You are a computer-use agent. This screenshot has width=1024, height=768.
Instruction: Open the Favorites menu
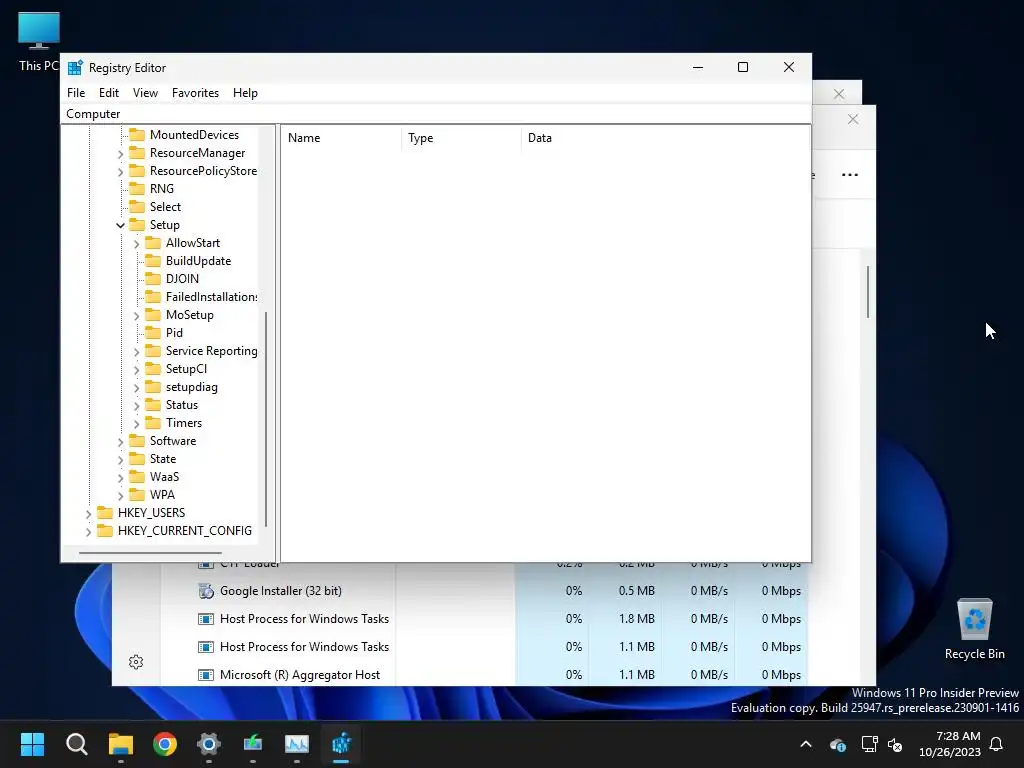pos(195,93)
